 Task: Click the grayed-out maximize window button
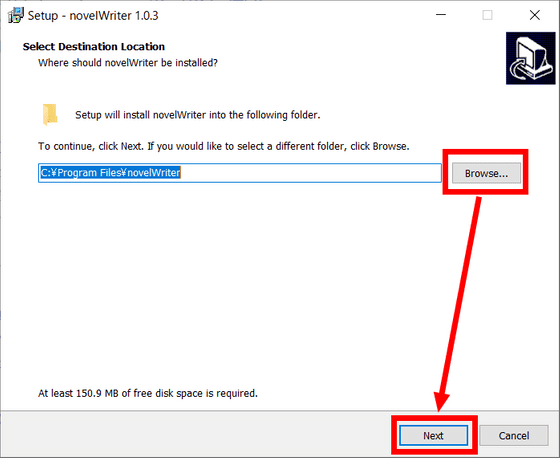488,15
